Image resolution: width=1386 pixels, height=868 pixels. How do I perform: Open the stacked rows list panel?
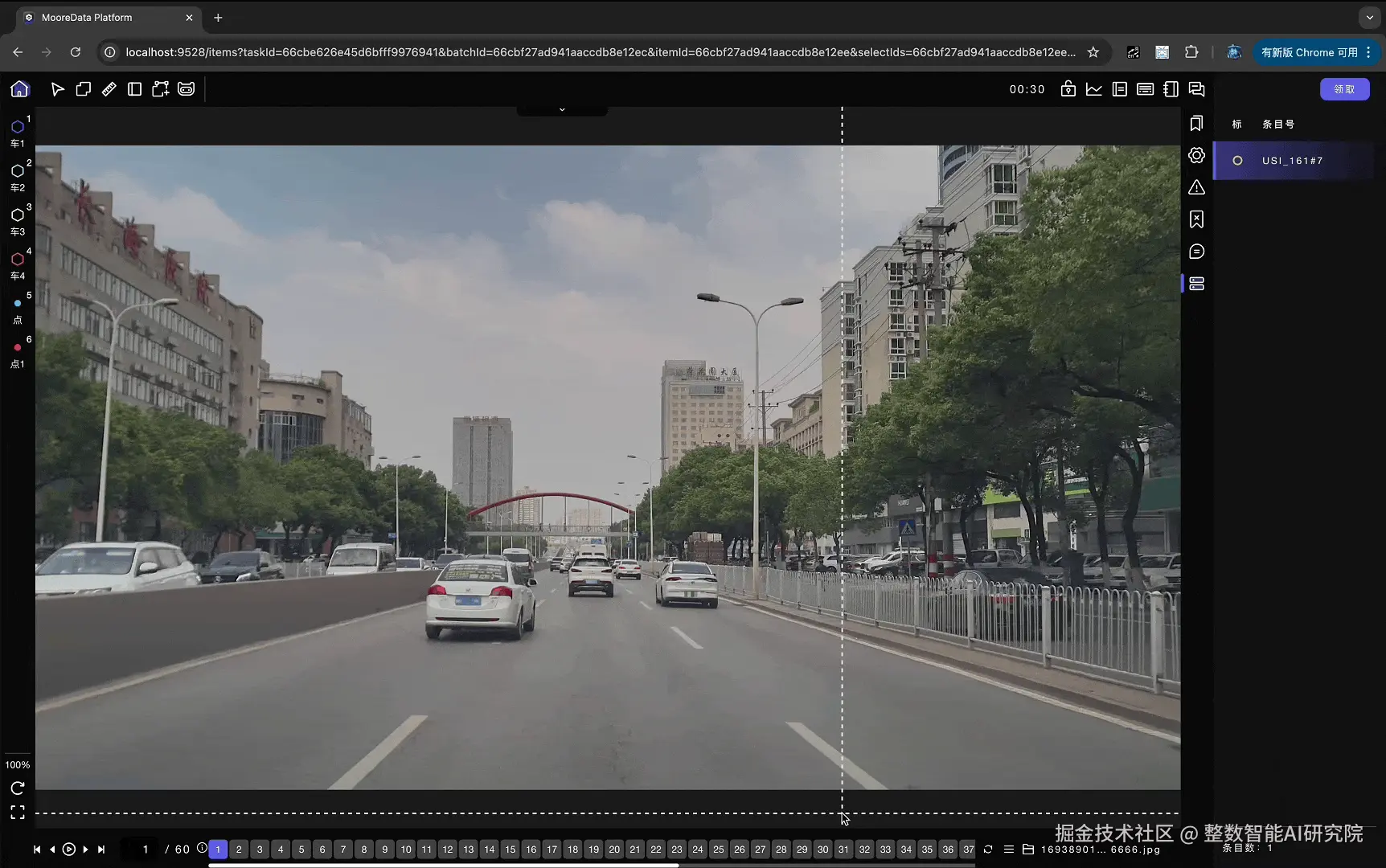click(x=1196, y=284)
